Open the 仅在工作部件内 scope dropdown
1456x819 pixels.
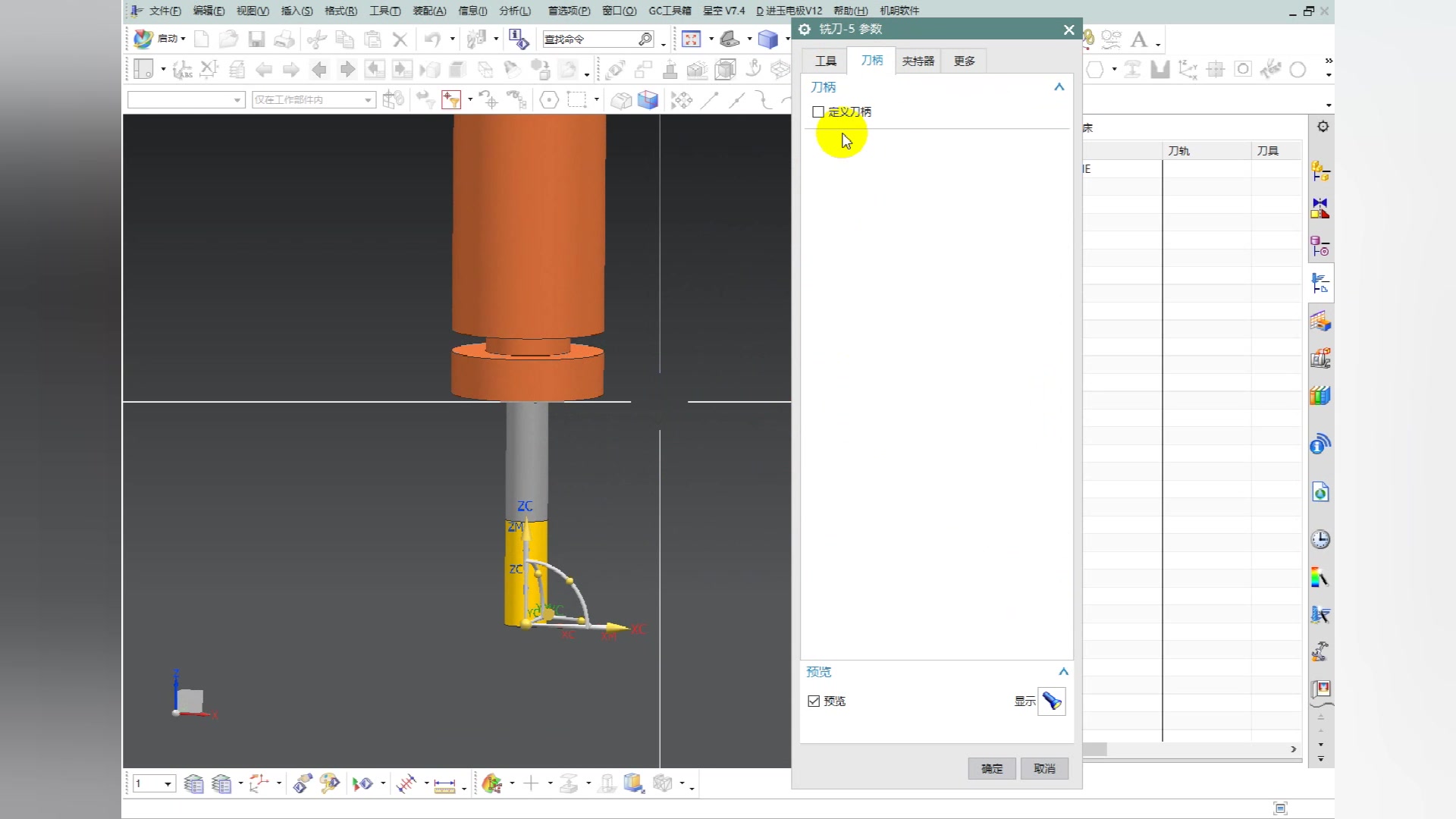coord(313,100)
